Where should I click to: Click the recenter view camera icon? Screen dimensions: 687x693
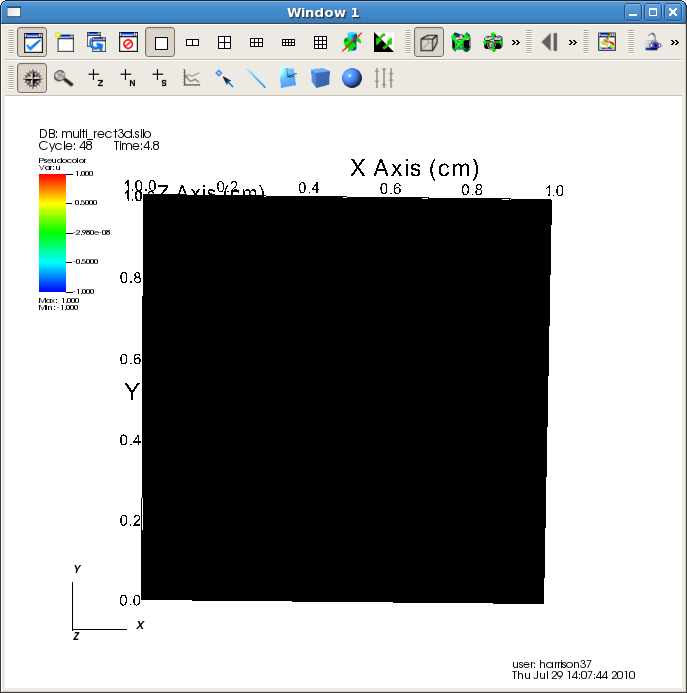point(493,42)
